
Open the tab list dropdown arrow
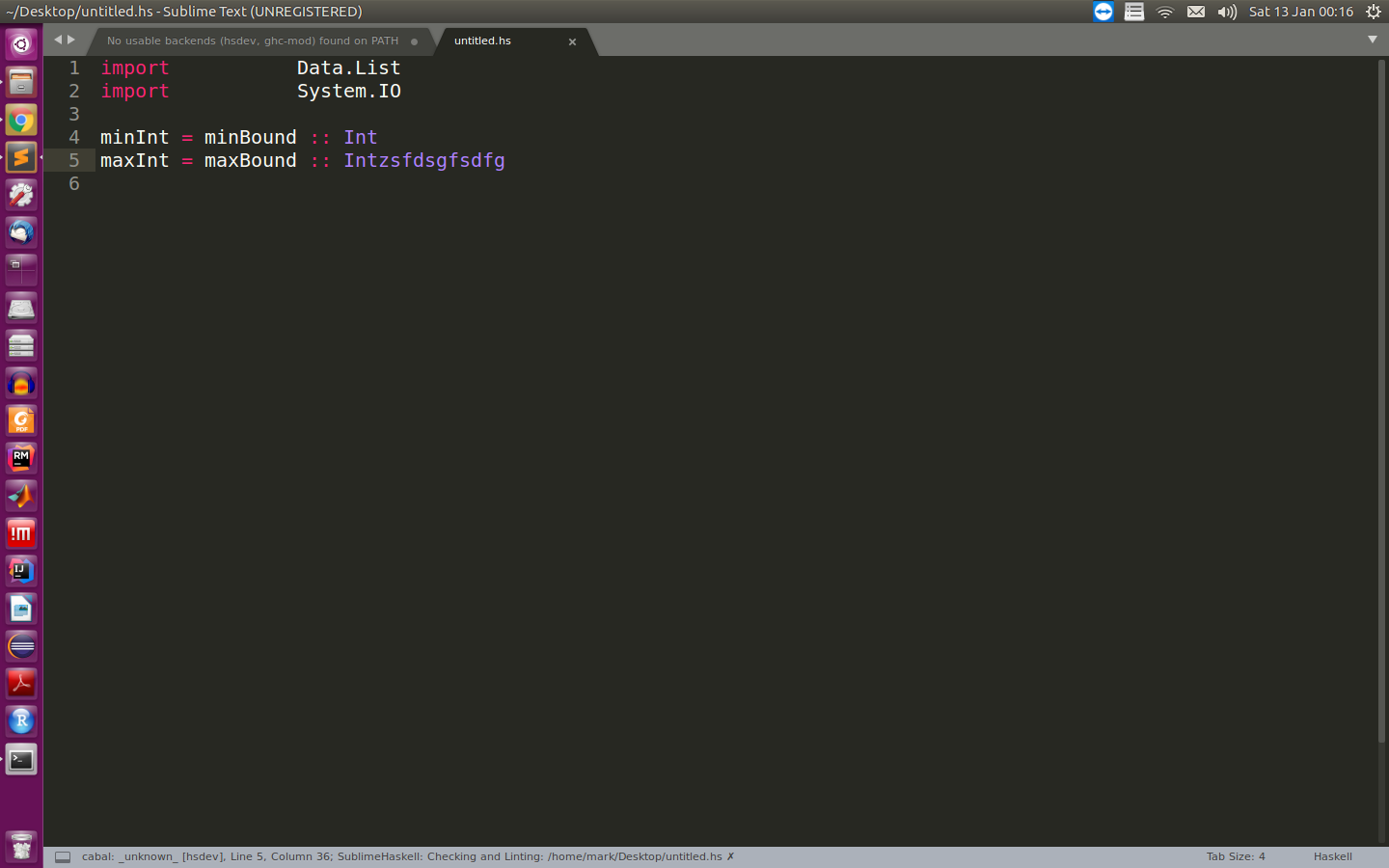tap(1373, 40)
